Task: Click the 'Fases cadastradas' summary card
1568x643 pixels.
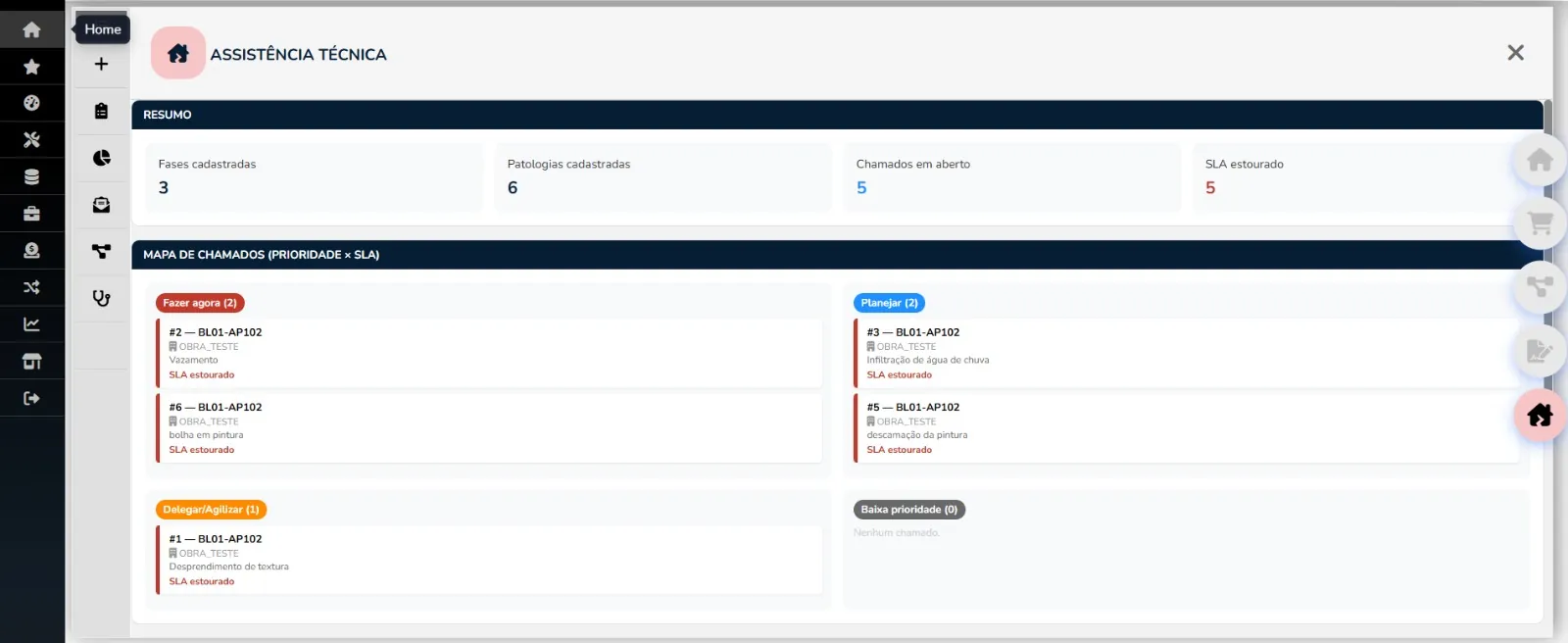Action: tap(315, 177)
